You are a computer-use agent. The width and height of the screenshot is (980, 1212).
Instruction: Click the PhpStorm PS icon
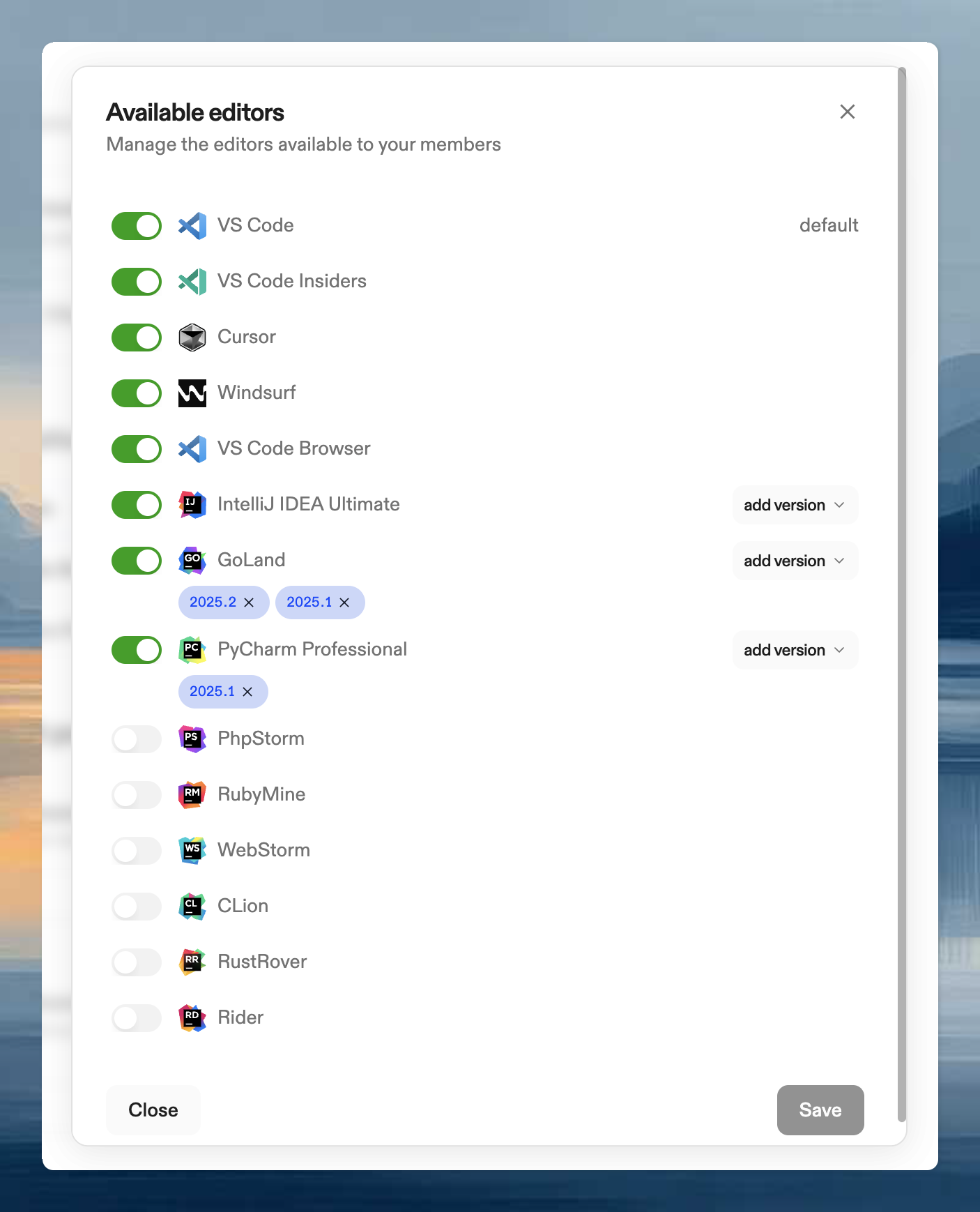pyautogui.click(x=192, y=739)
